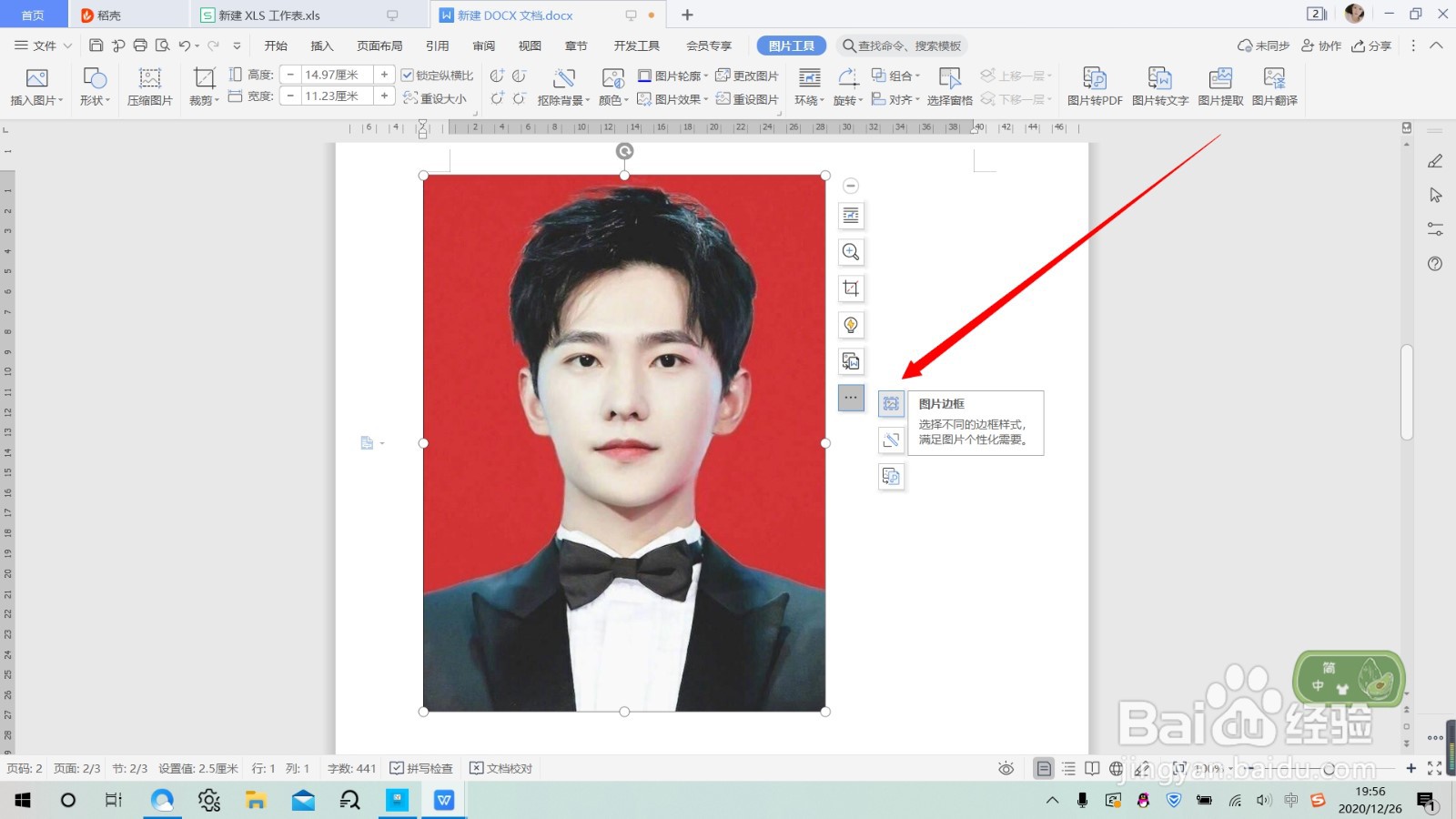Image resolution: width=1456 pixels, height=819 pixels.
Task: Click WPS icon in Windows taskbar
Action: 444,800
